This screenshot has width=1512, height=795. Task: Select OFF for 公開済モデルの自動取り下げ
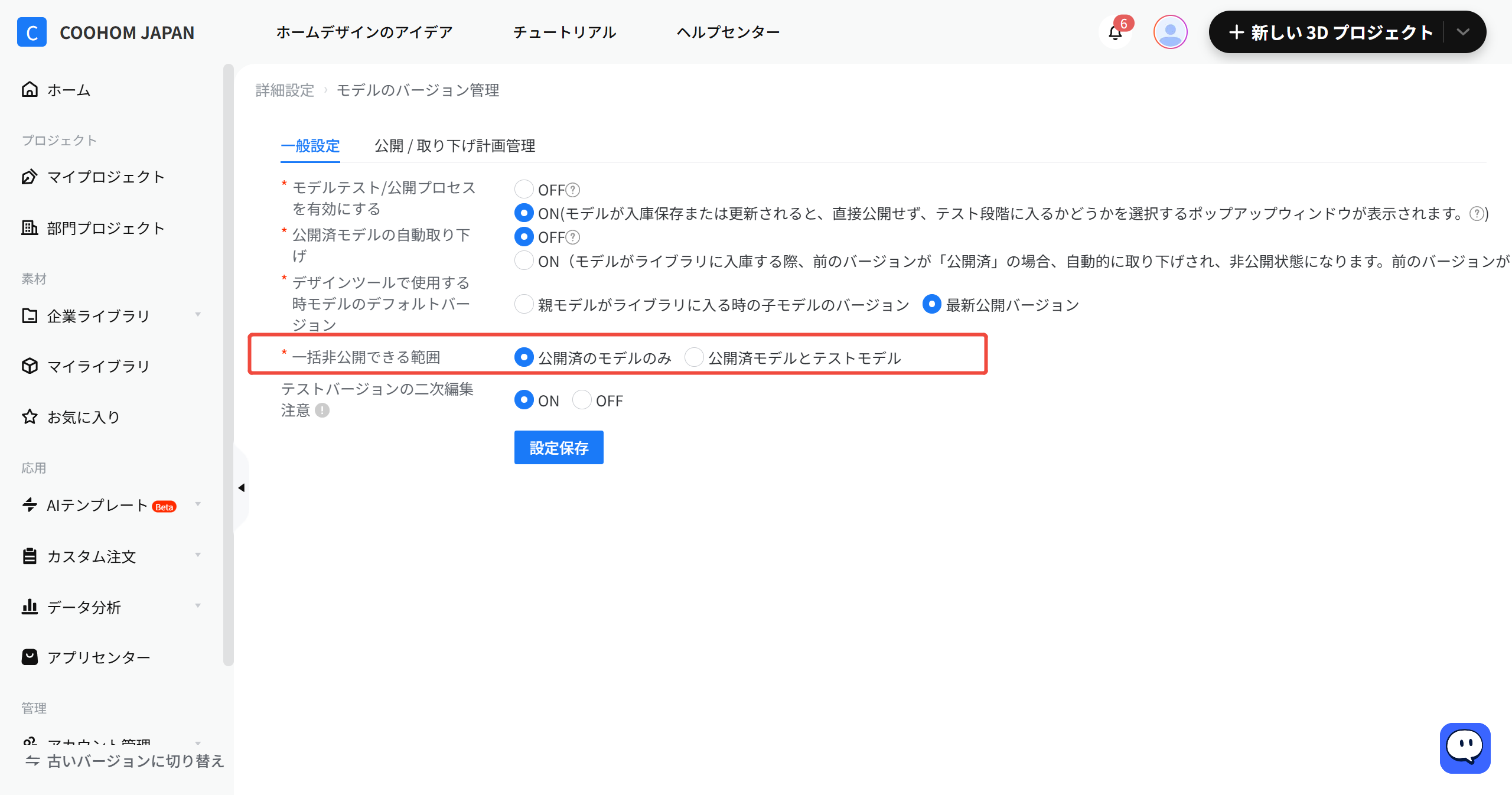coord(524,236)
